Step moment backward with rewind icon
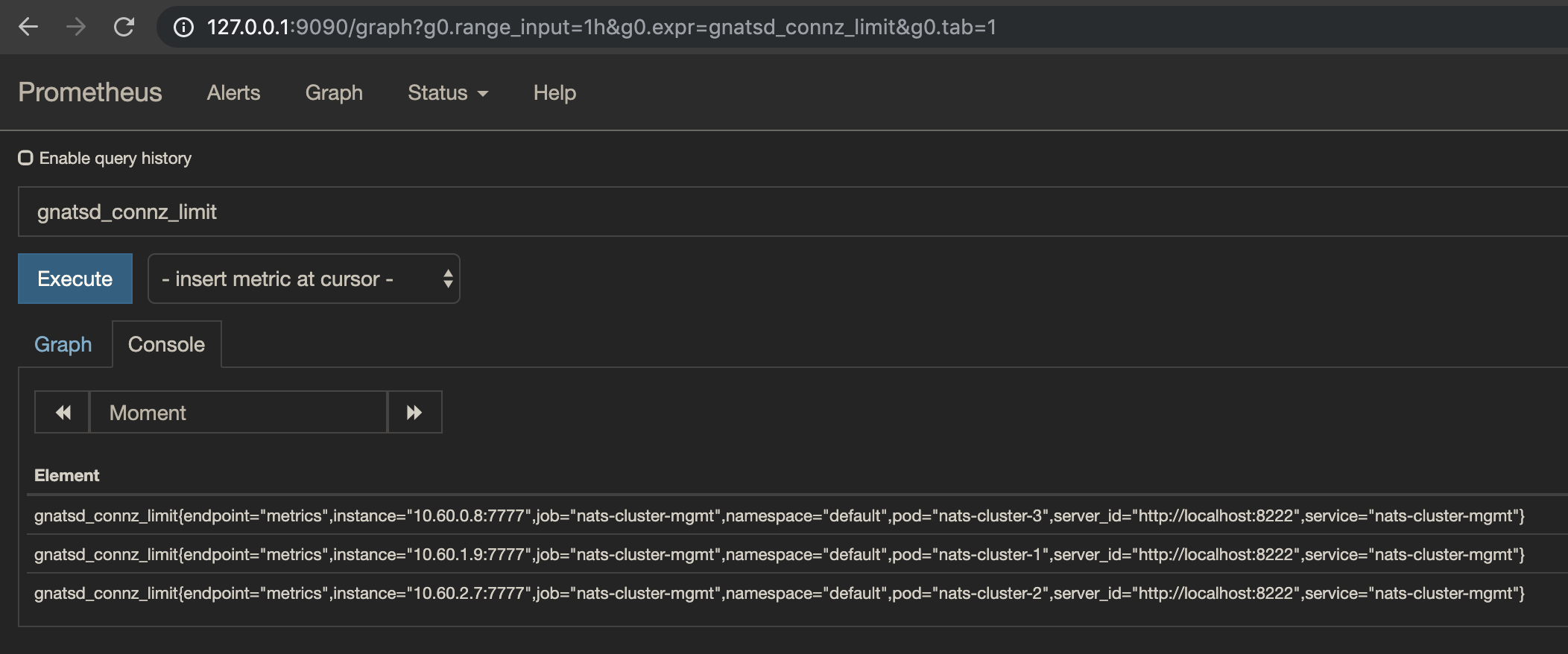This screenshot has width=1568, height=654. (63, 412)
